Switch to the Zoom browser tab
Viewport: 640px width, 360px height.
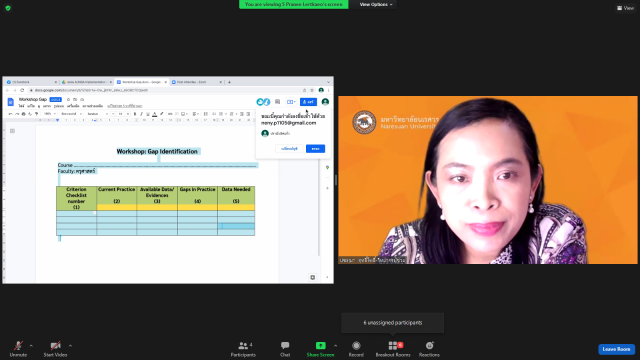[x=197, y=82]
